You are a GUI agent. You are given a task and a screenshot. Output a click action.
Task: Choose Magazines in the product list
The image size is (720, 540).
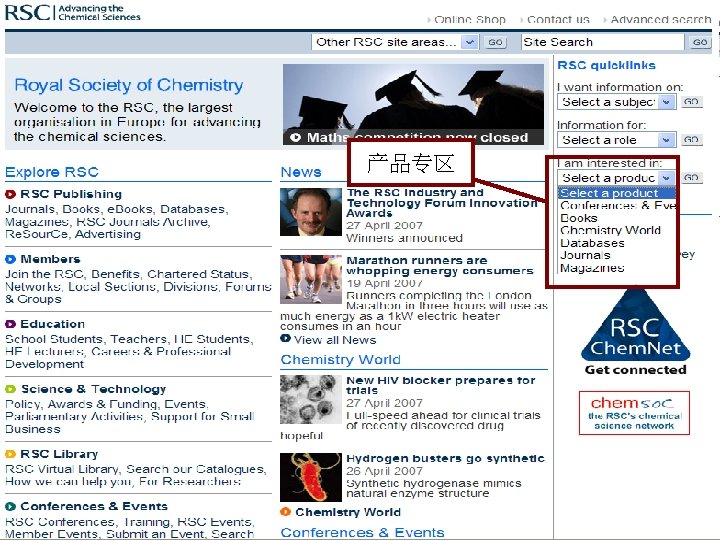coord(617,268)
